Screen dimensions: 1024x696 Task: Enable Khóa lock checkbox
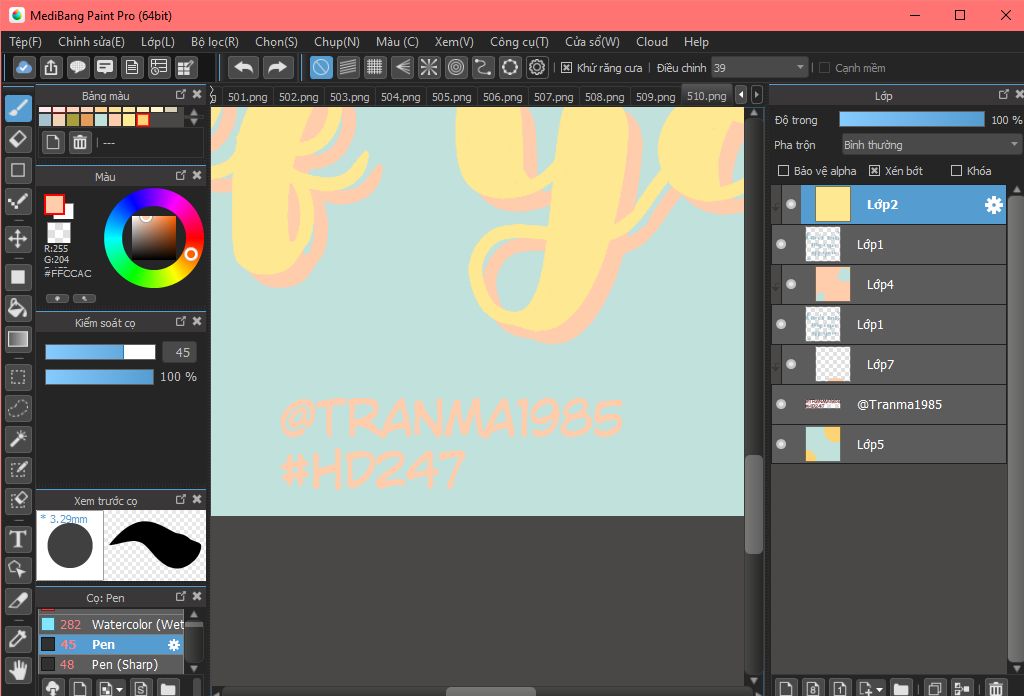[x=956, y=171]
